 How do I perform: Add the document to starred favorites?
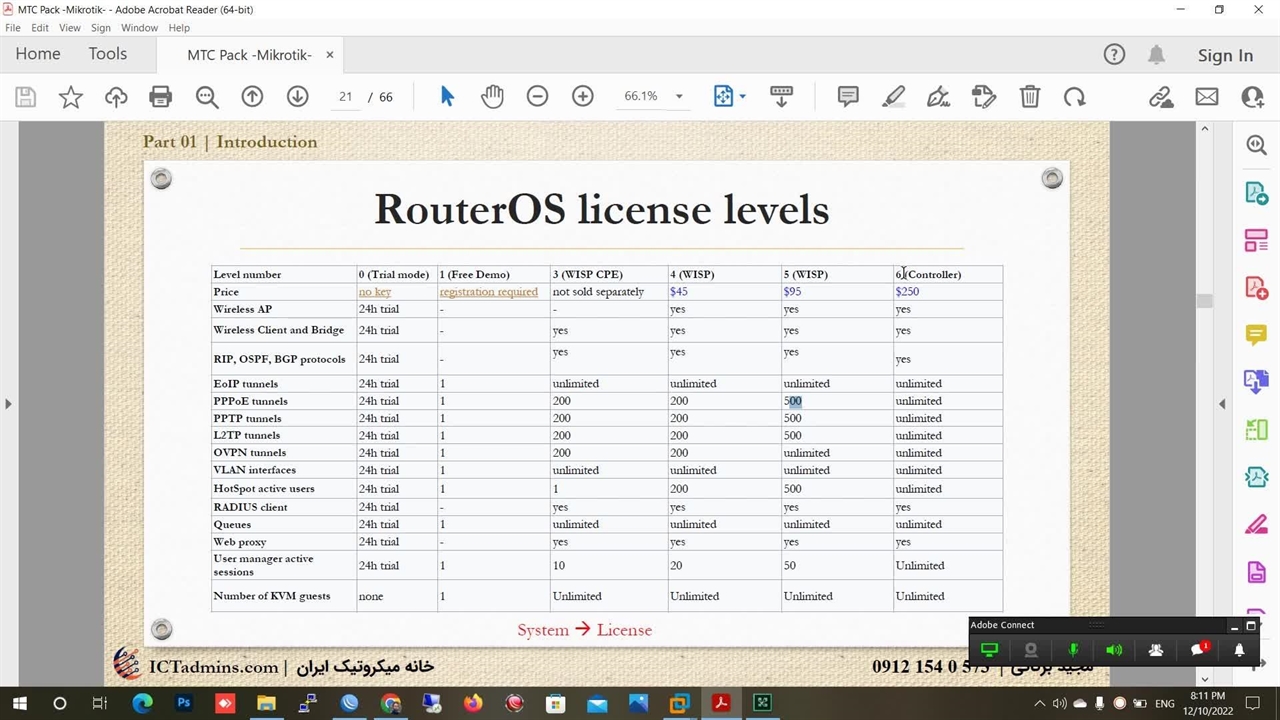tap(71, 97)
